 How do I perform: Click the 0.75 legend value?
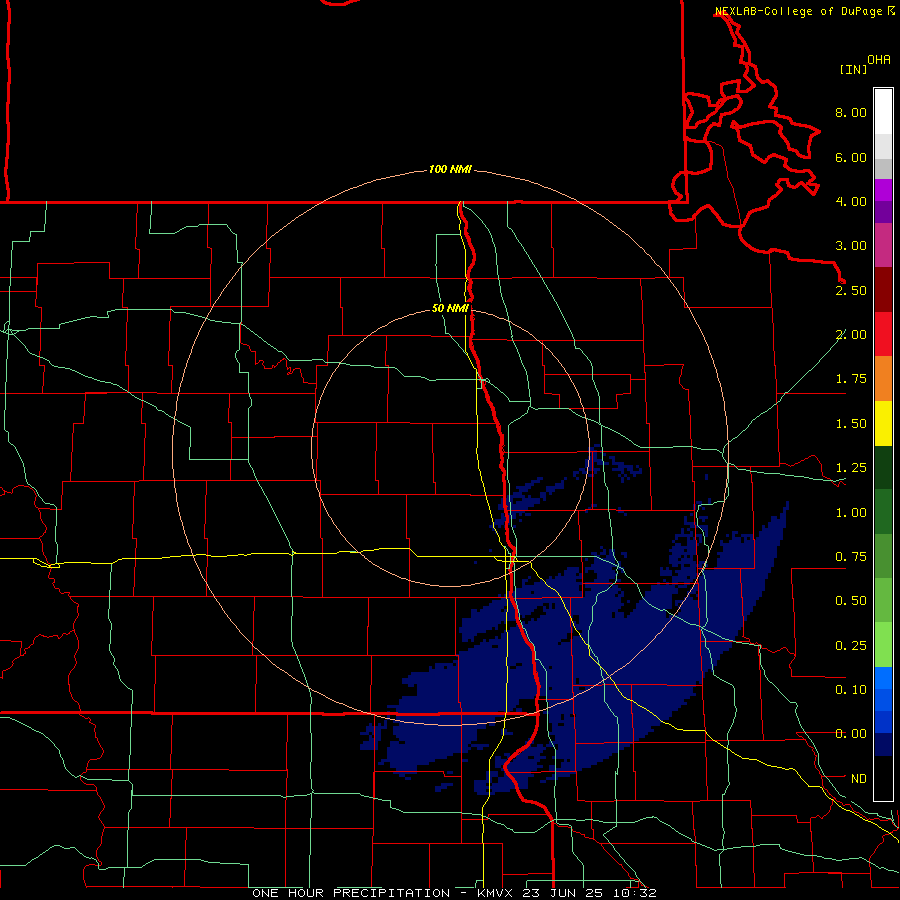coord(851,557)
